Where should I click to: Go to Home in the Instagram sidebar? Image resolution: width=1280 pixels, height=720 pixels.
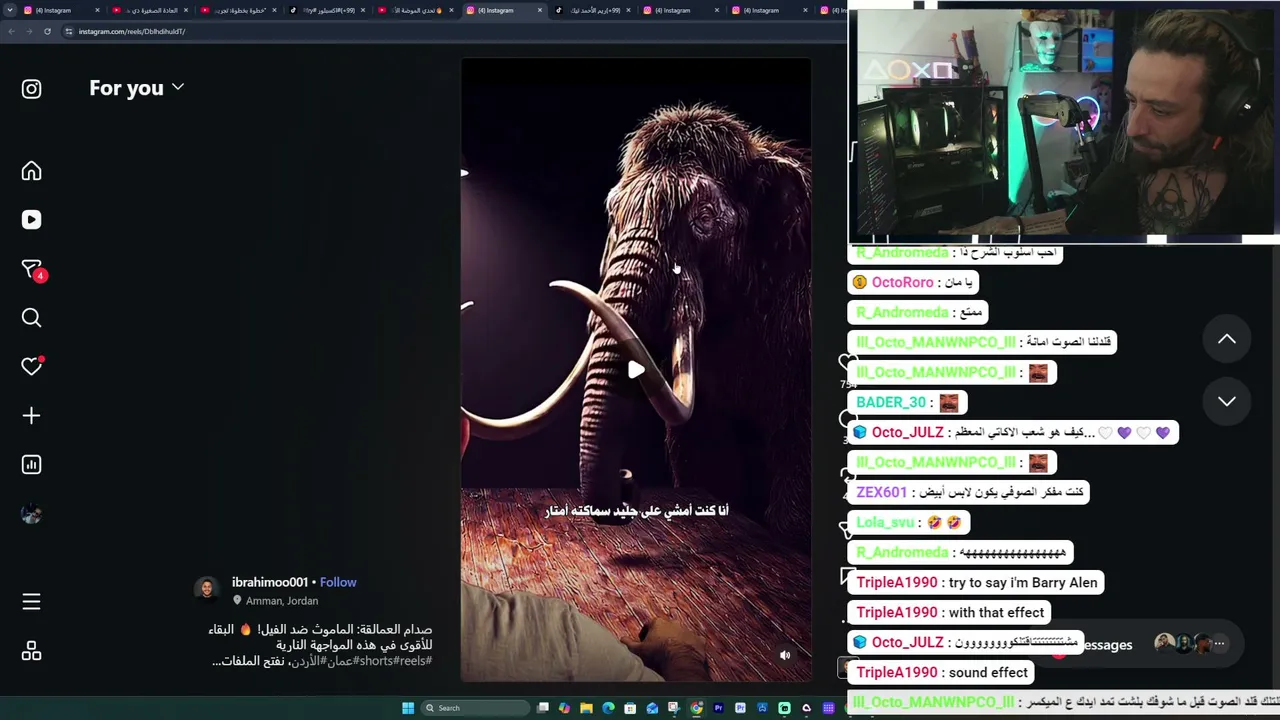(31, 171)
